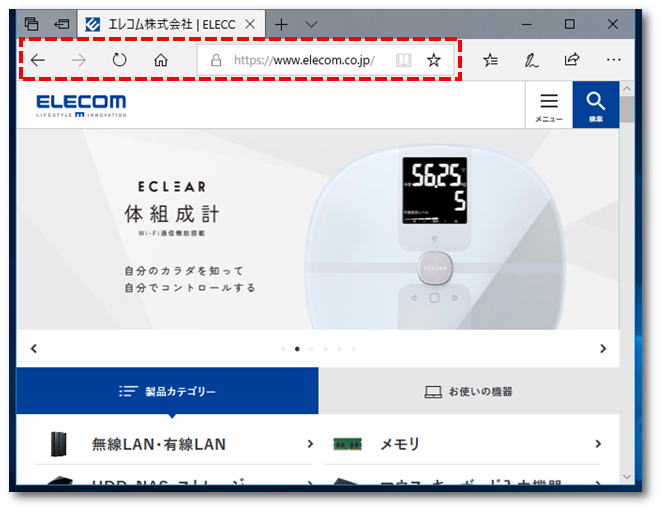Open browser settings and more menu

click(613, 60)
